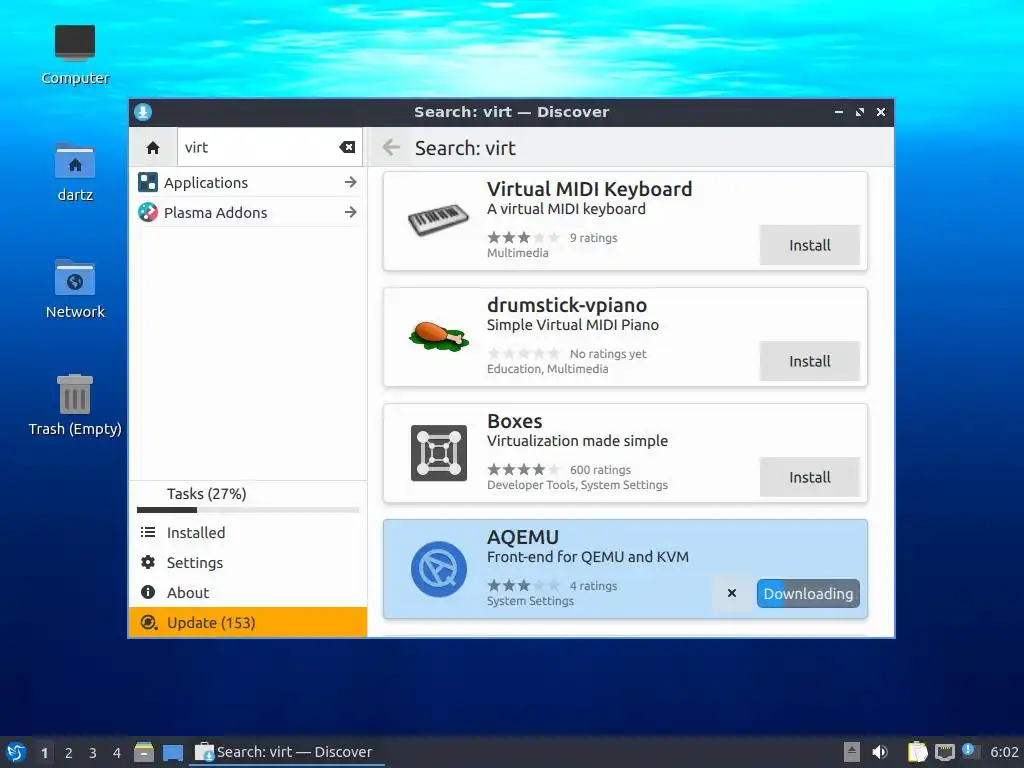Select the Installed sidebar item
This screenshot has width=1024, height=768.
[x=248, y=532]
